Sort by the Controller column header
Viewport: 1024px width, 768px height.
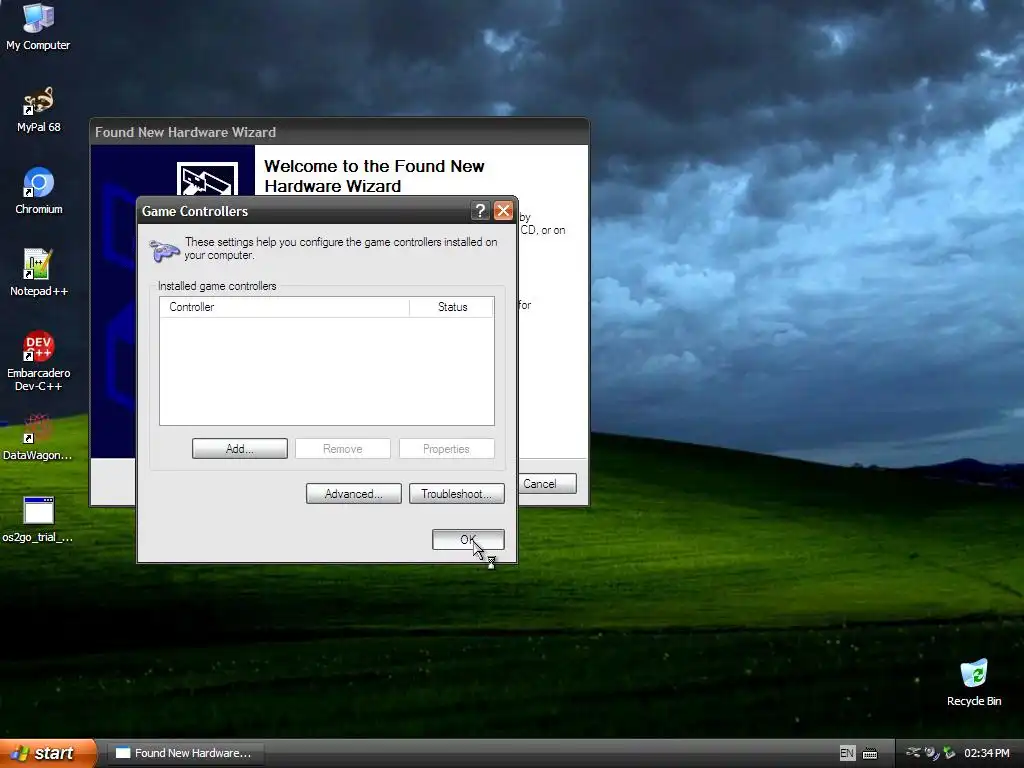pyautogui.click(x=284, y=307)
